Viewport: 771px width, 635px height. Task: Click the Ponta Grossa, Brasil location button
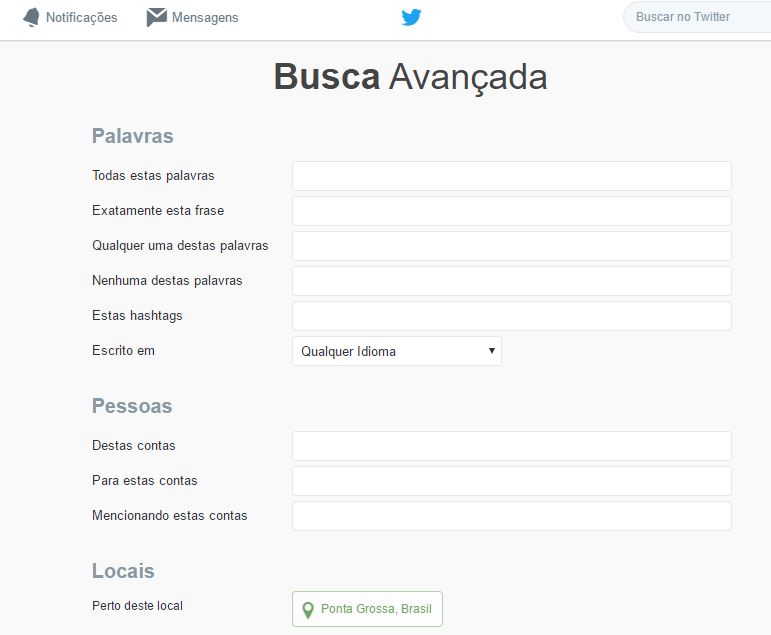click(x=367, y=609)
